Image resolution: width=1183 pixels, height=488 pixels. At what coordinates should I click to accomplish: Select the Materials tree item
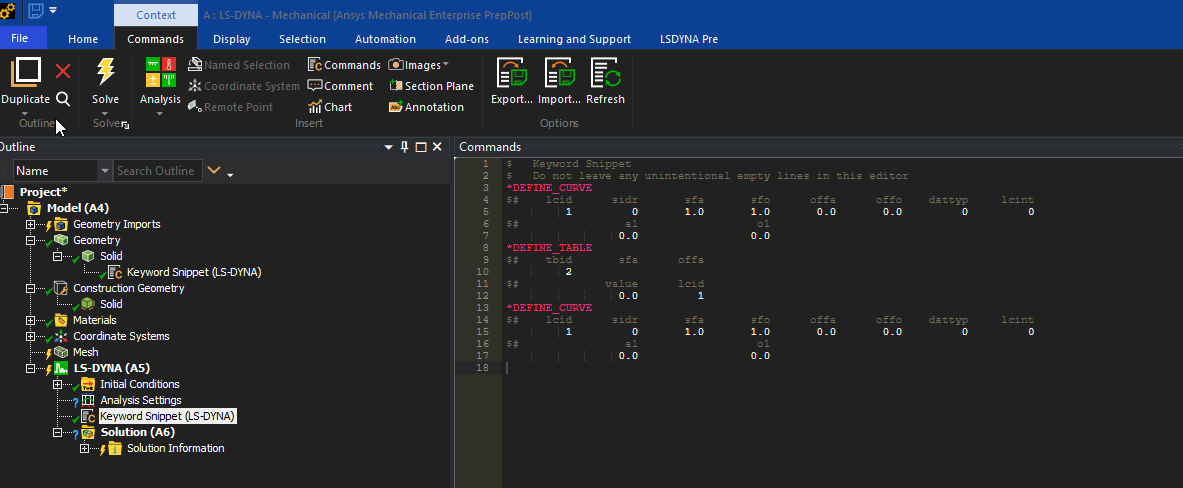coord(94,320)
